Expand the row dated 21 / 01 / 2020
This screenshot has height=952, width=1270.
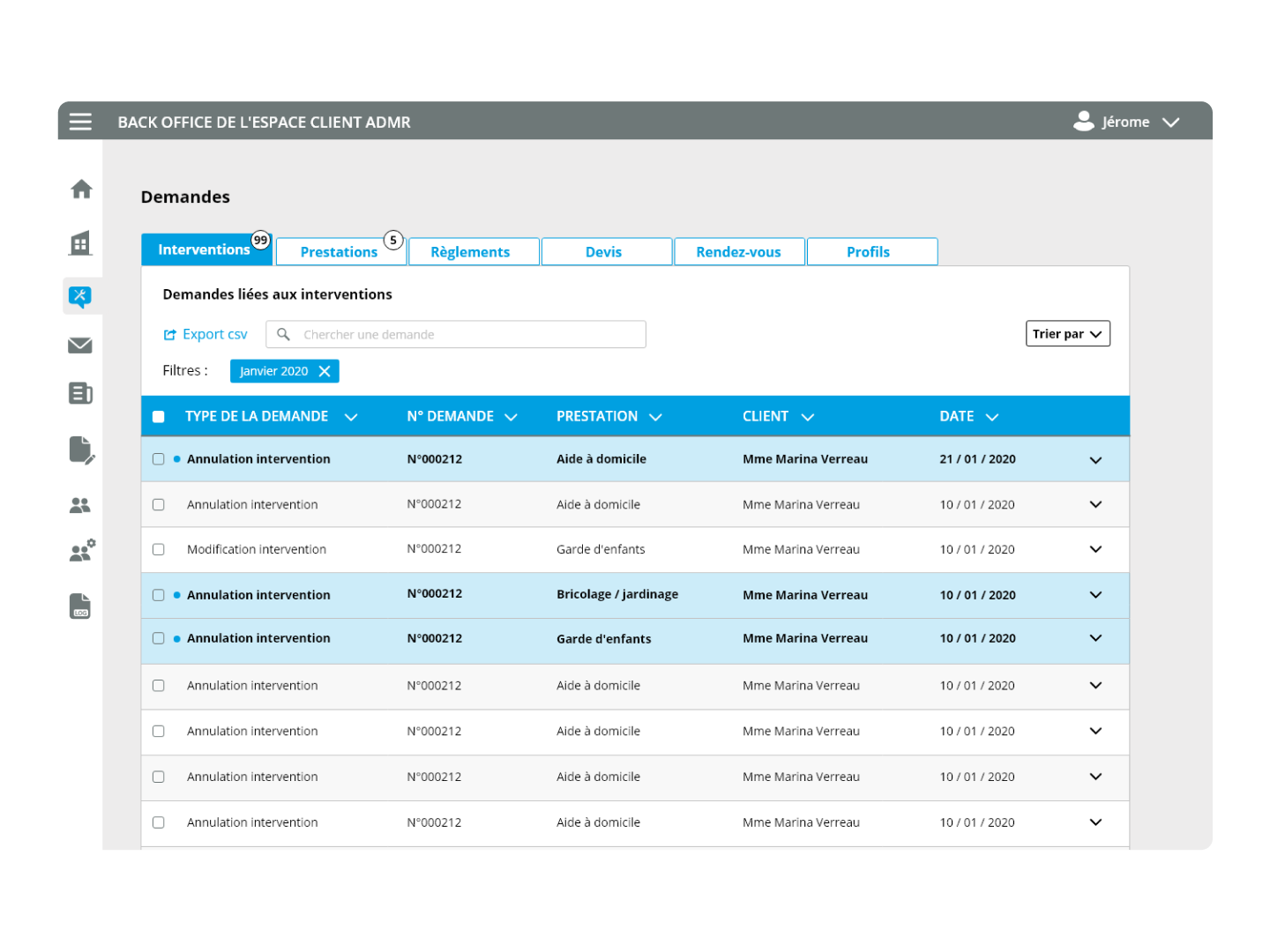pyautogui.click(x=1095, y=459)
